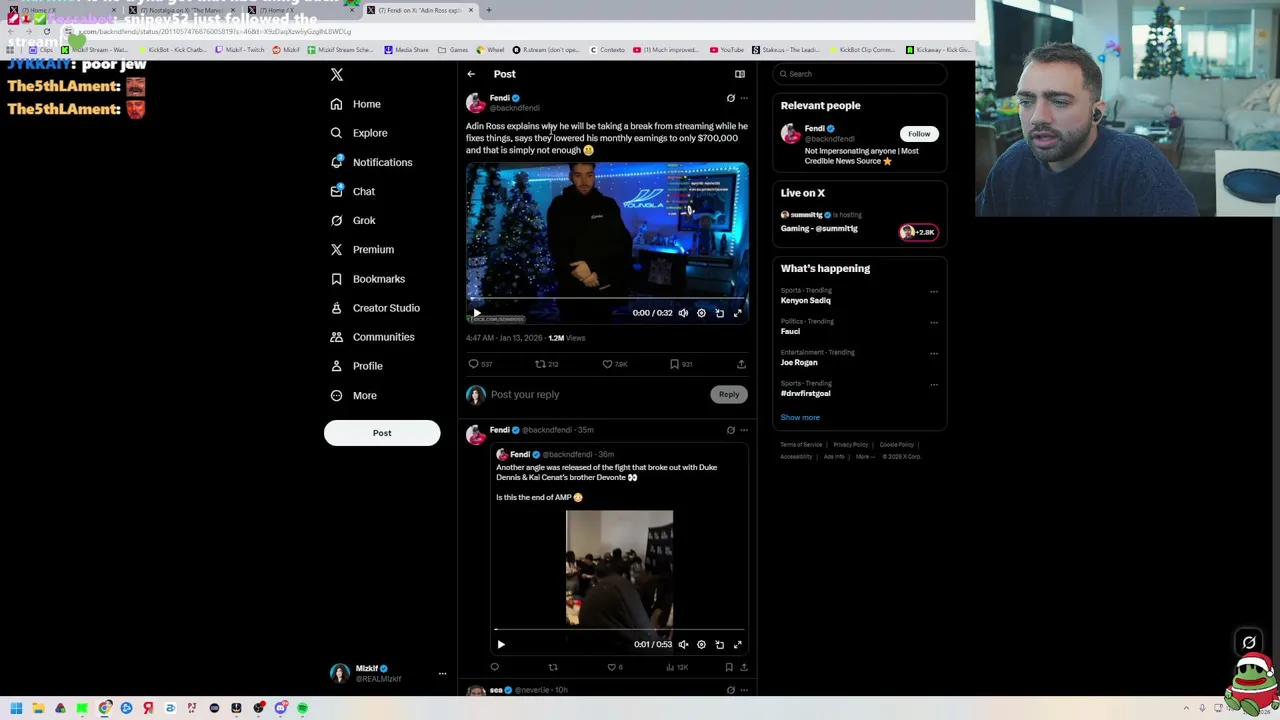This screenshot has width=1280, height=720.
Task: Click the Grok icon on Fendi's main post
Action: [730, 98]
